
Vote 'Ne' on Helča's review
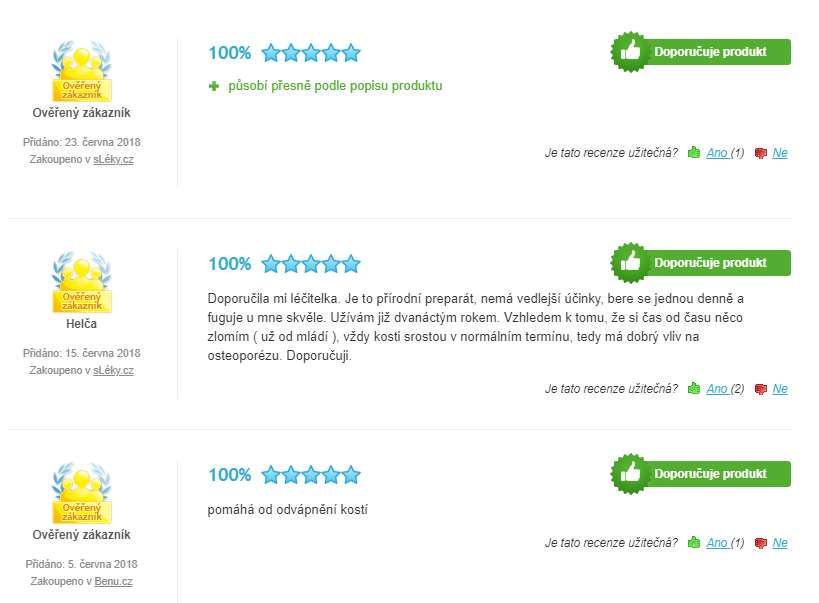click(x=780, y=389)
